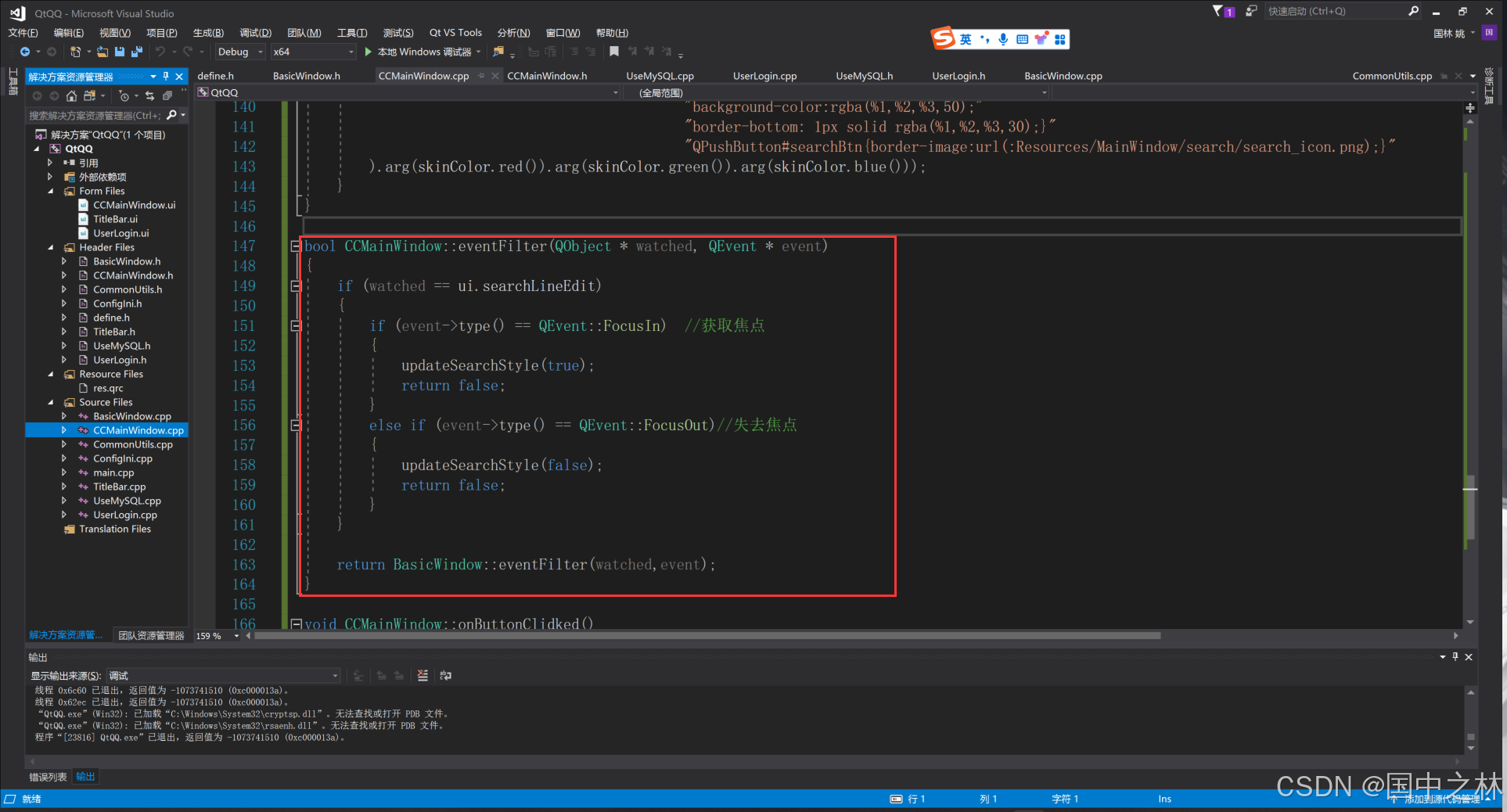
Task: Open the 文件(F) menu
Action: (23, 33)
